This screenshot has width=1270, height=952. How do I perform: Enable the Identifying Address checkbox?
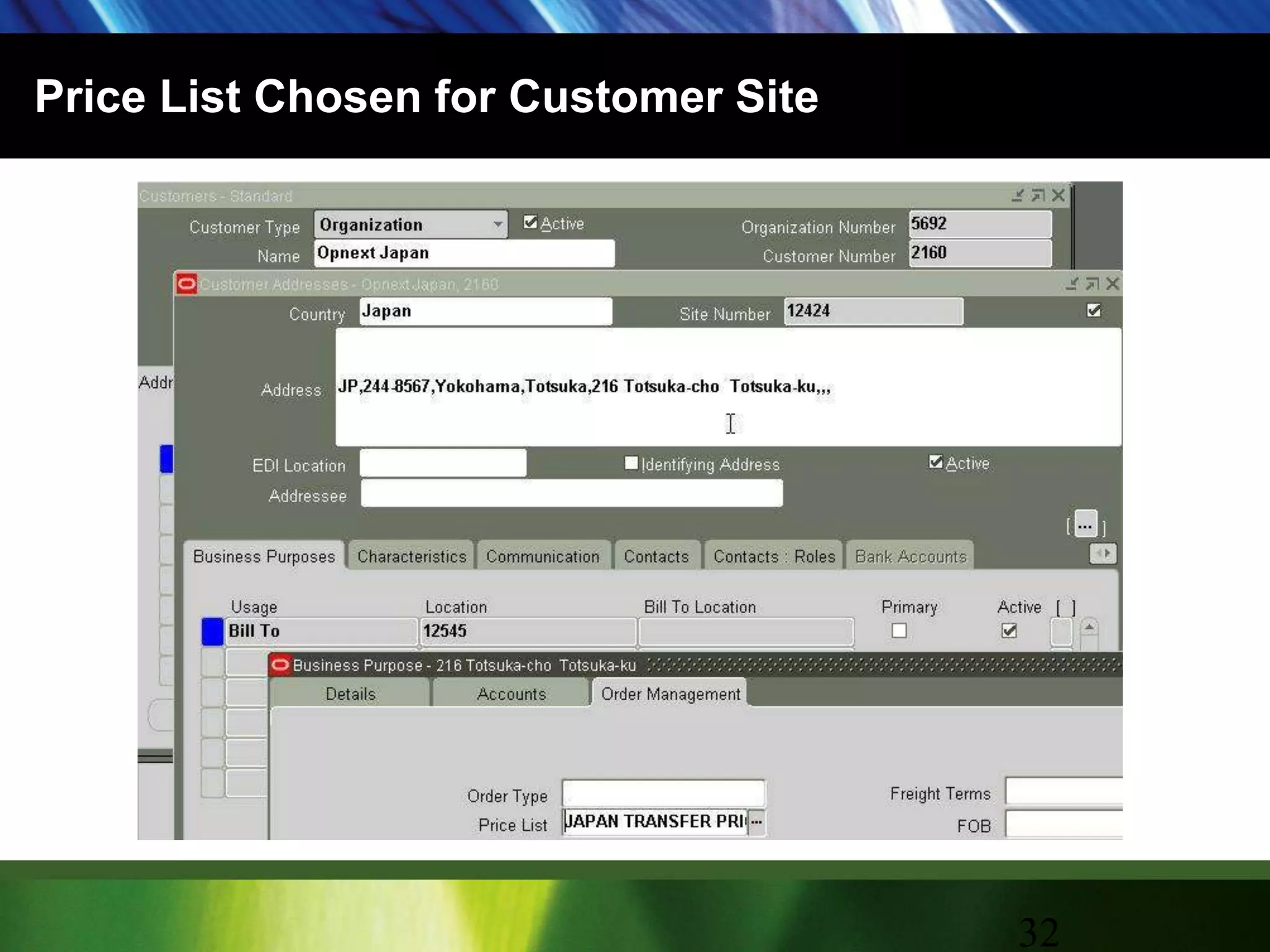[631, 463]
